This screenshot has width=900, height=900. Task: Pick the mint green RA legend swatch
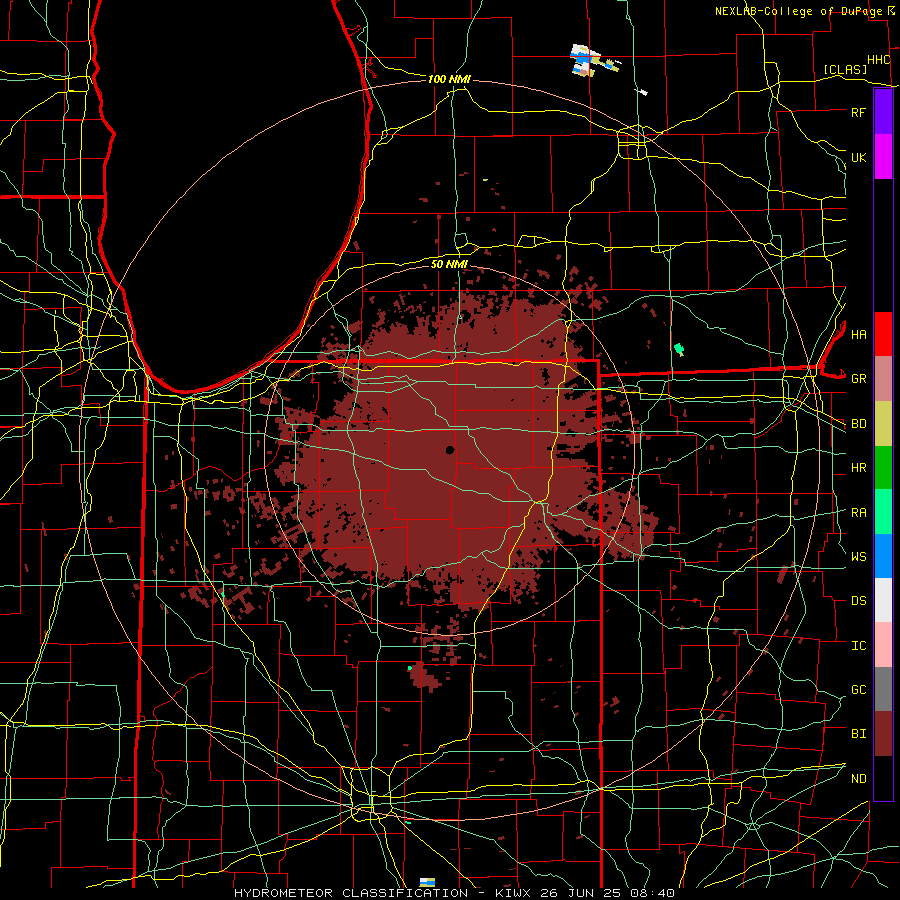click(x=883, y=511)
